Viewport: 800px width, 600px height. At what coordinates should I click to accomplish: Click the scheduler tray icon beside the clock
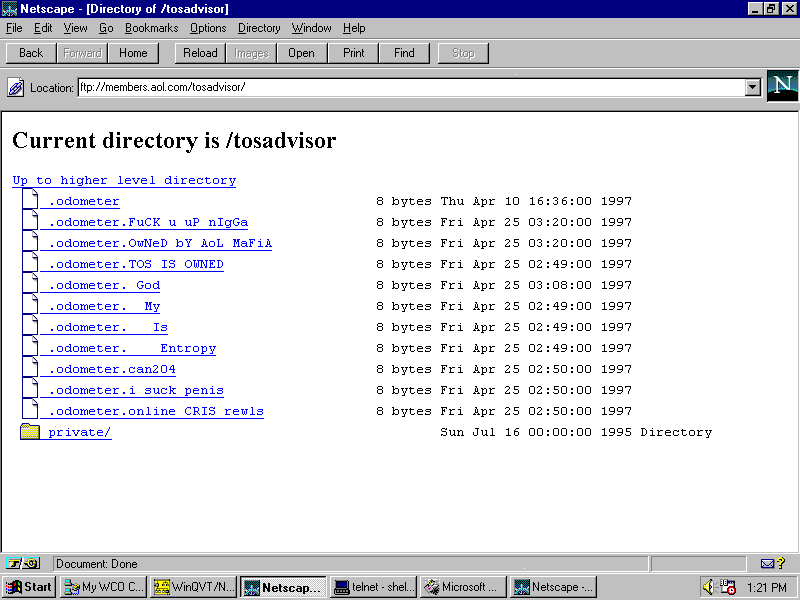(727, 587)
